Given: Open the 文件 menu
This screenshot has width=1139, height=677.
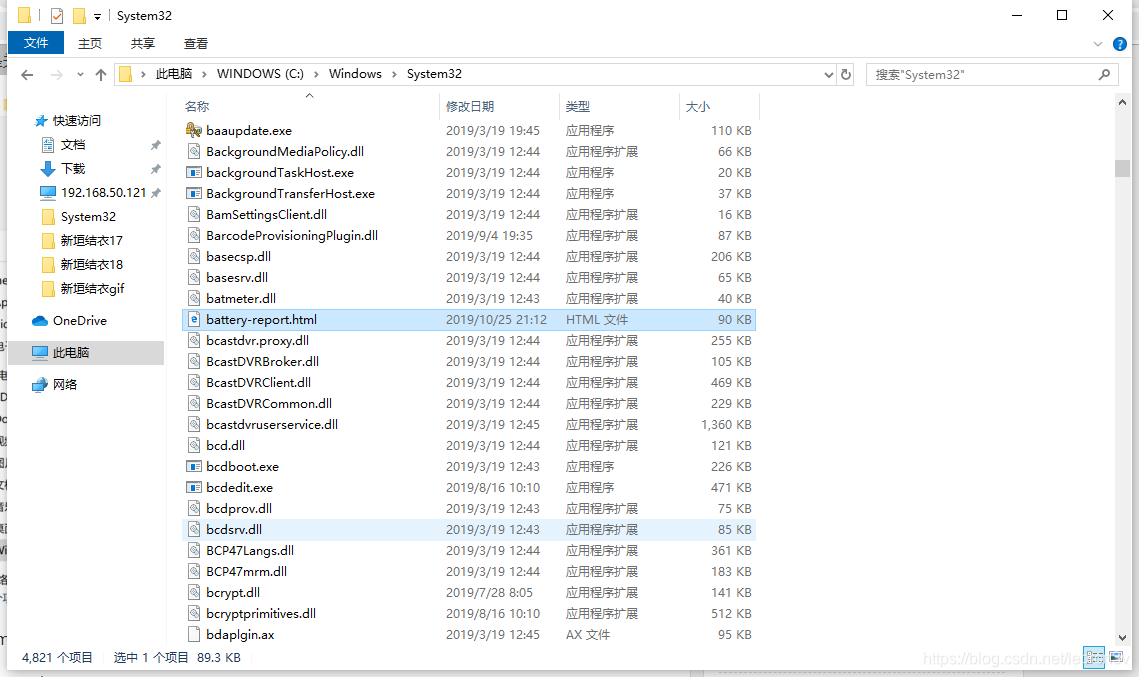Looking at the screenshot, I should [36, 43].
